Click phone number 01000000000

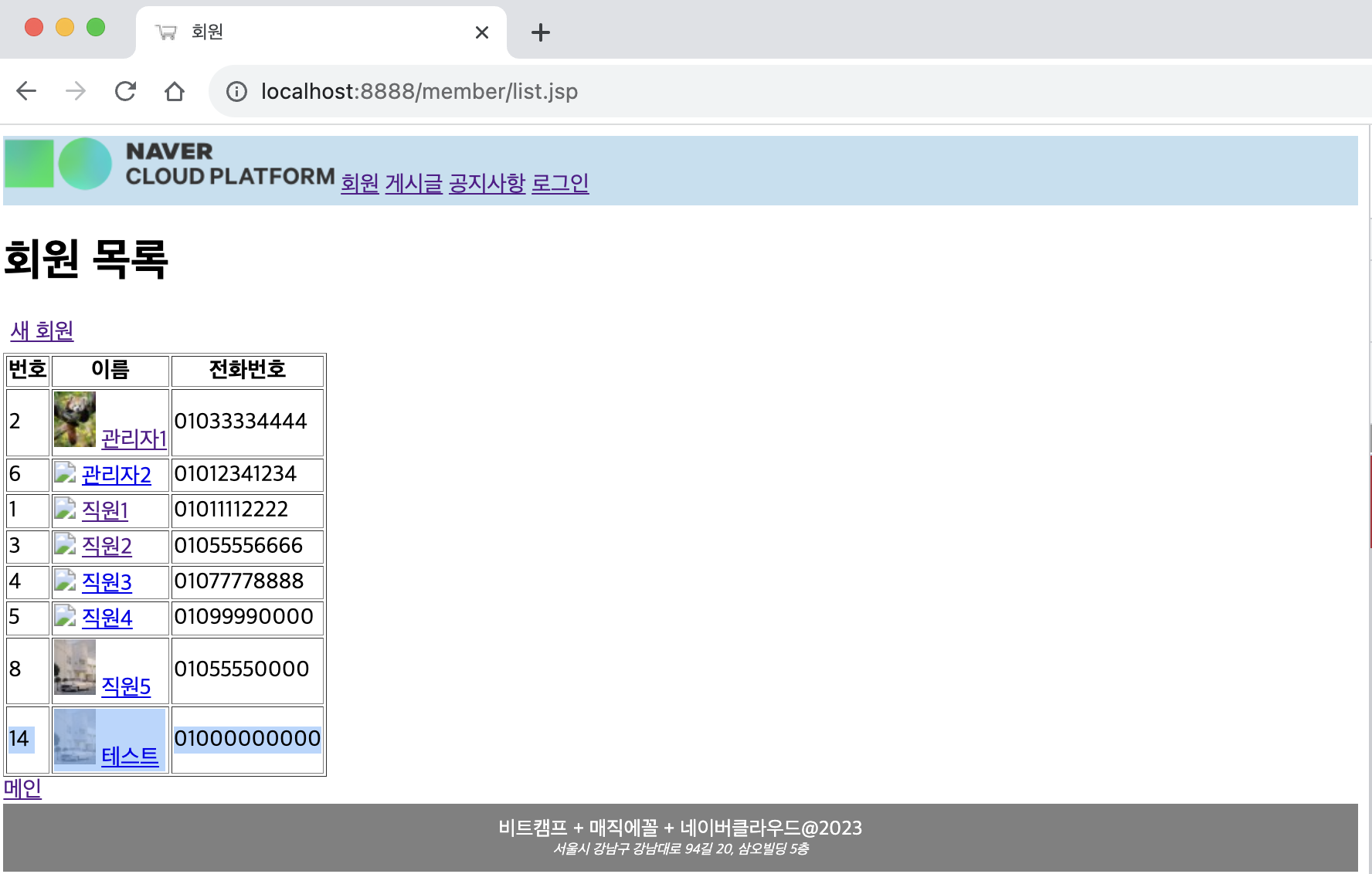click(247, 738)
